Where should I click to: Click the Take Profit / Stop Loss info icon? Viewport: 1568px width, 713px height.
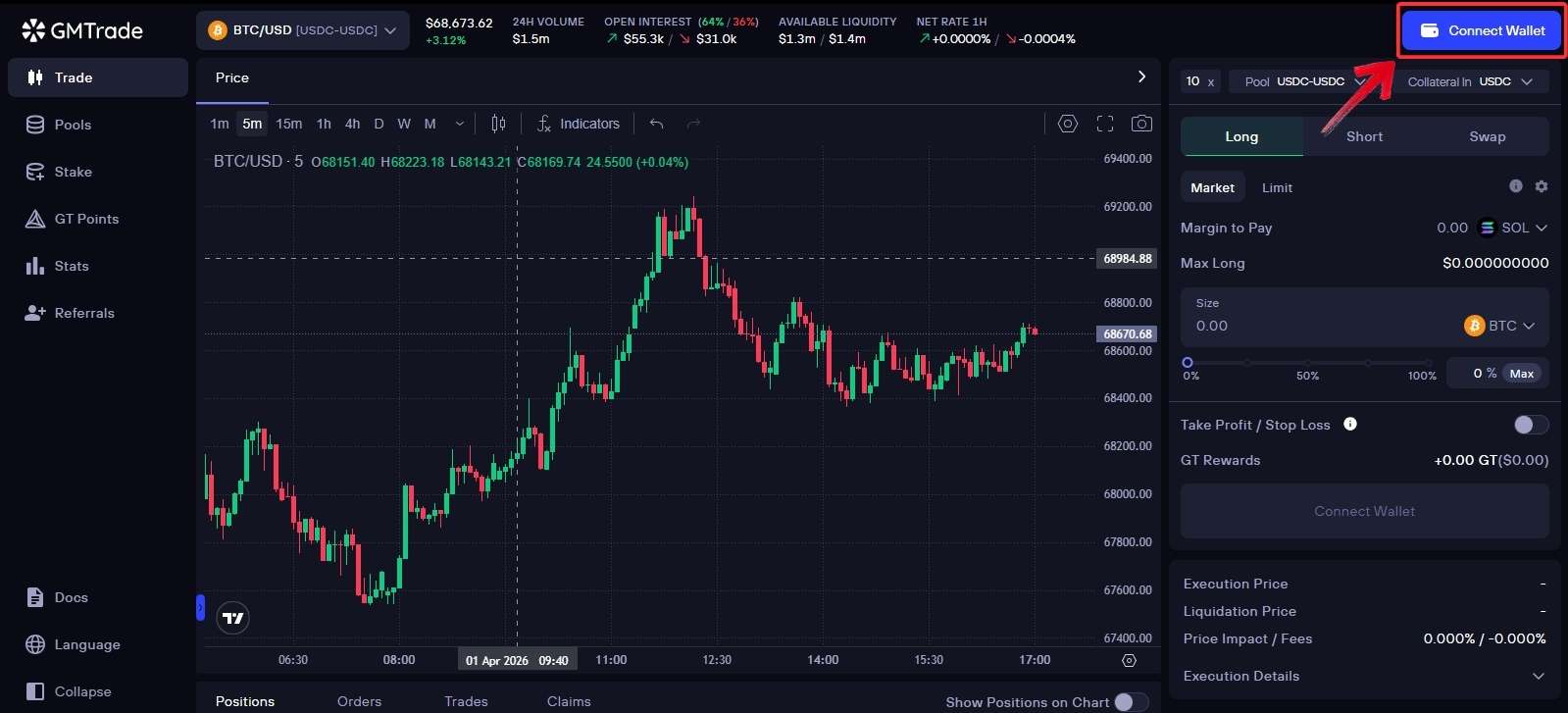coord(1350,424)
